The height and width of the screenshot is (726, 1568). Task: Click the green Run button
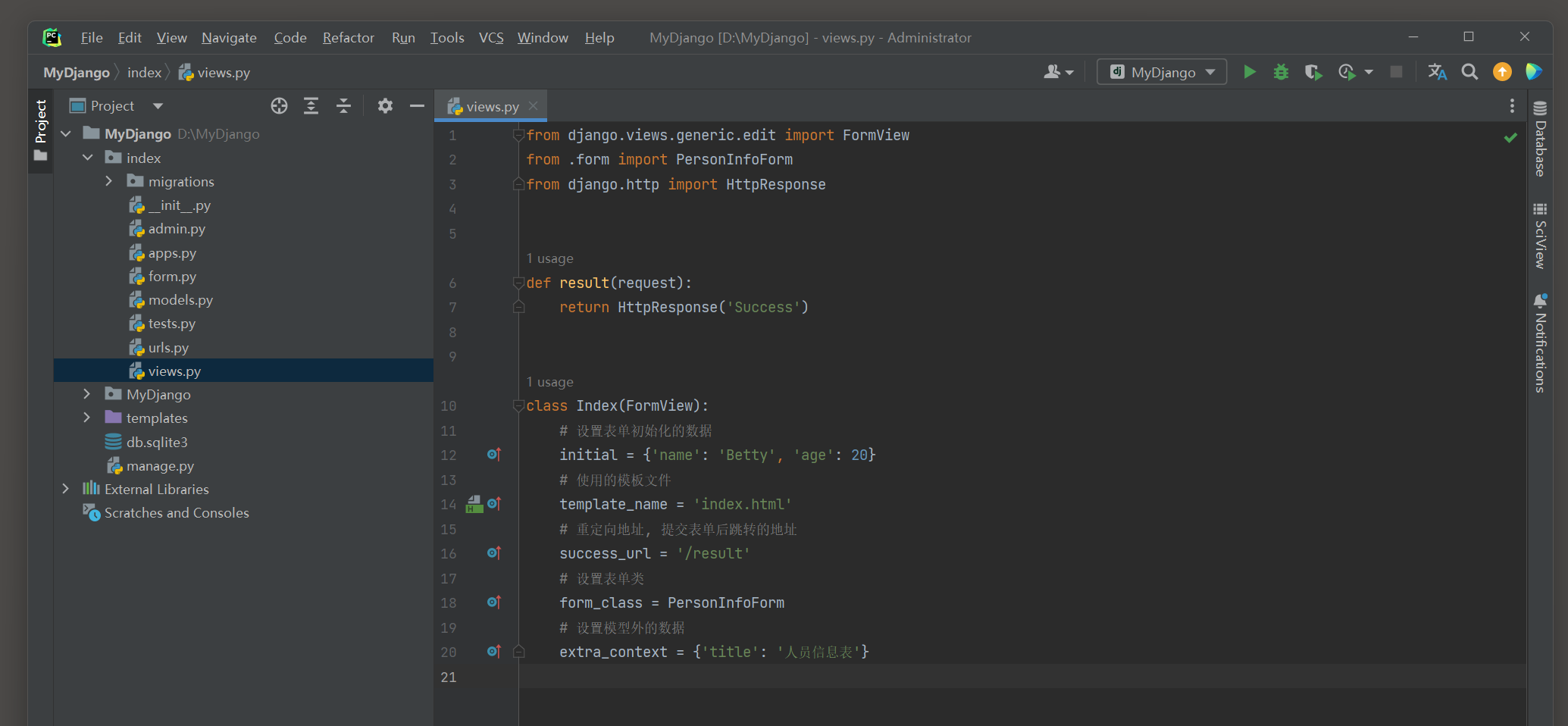(x=1250, y=72)
